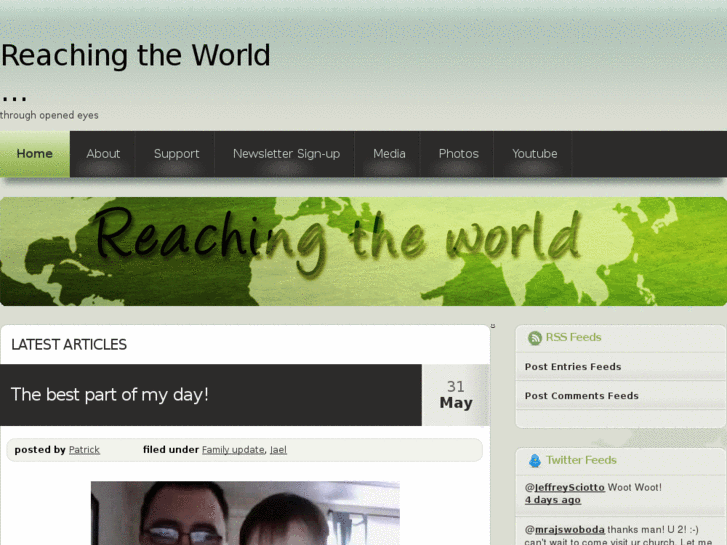
Task: Click the RSS Feeds orange icon
Action: (x=535, y=338)
